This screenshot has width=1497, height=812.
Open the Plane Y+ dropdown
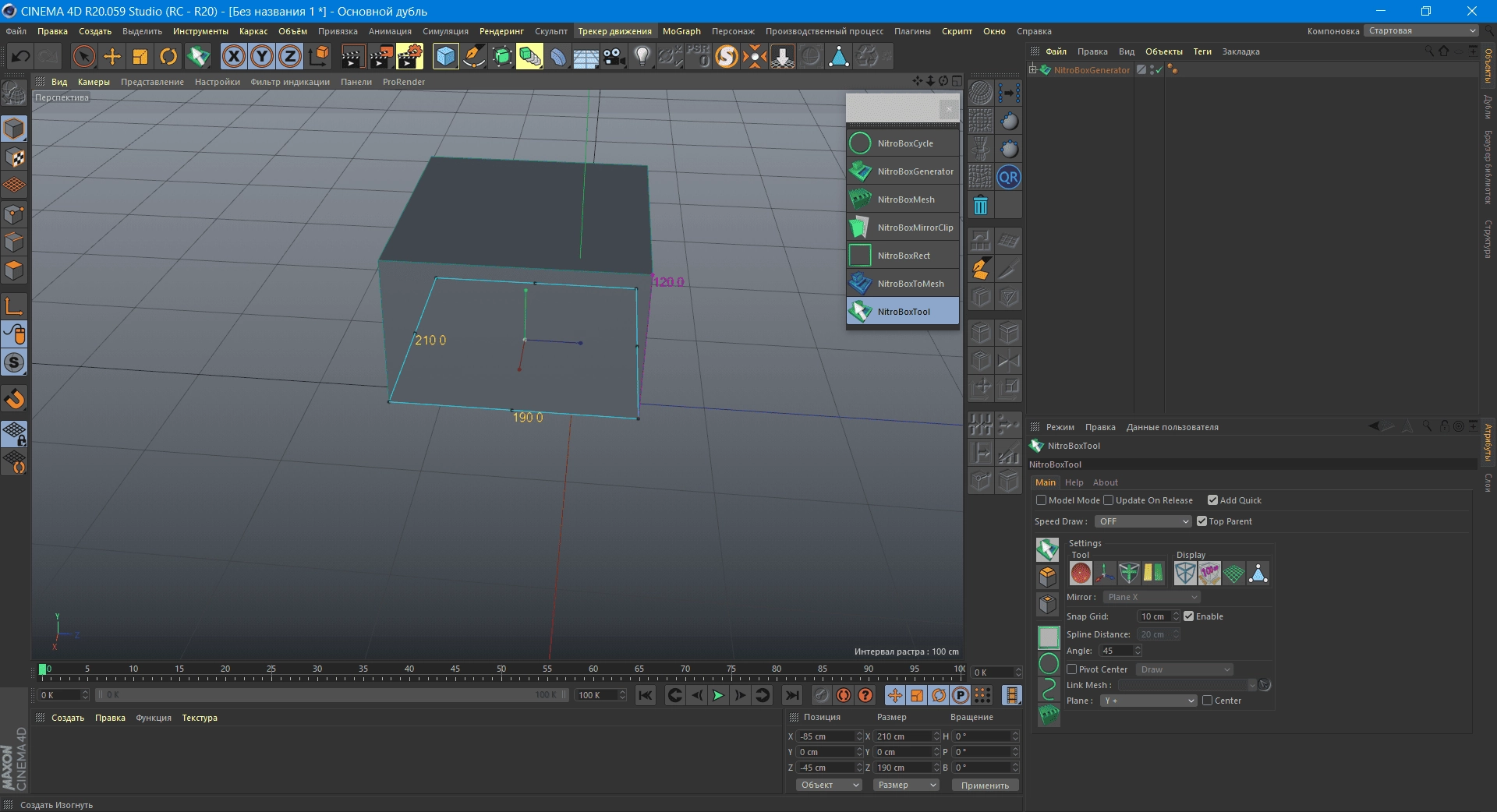click(1148, 701)
